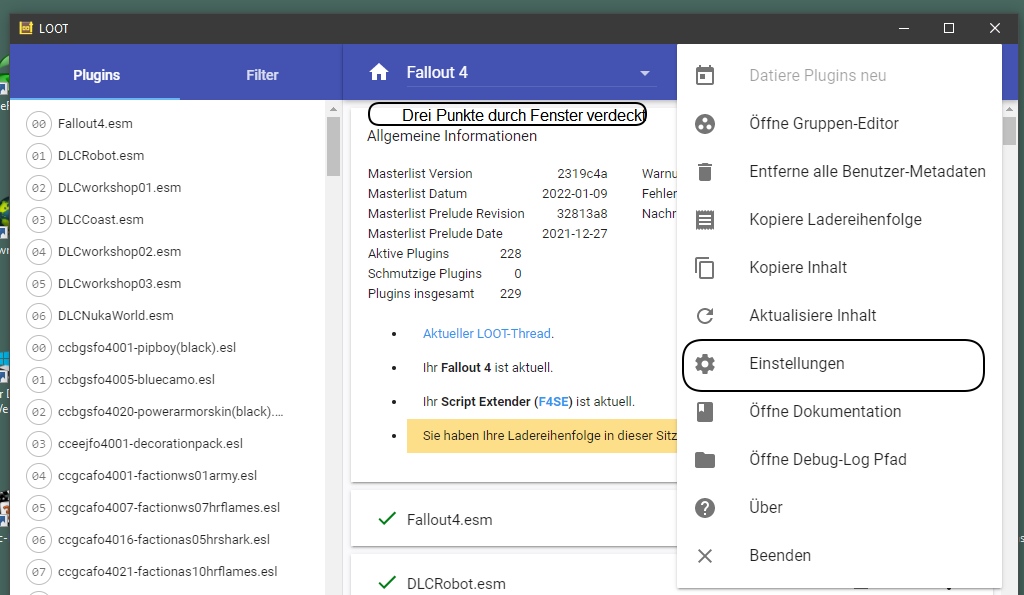Click the copy icon next to Kopiere Inhalt

coord(705,268)
